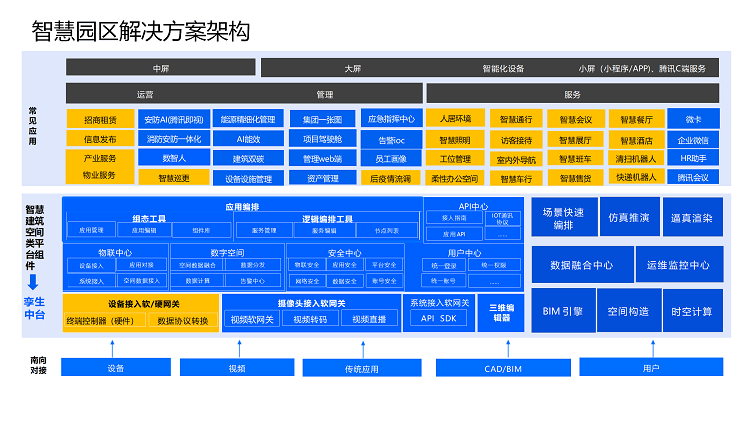Select the 智慧巡更 box

point(174,177)
